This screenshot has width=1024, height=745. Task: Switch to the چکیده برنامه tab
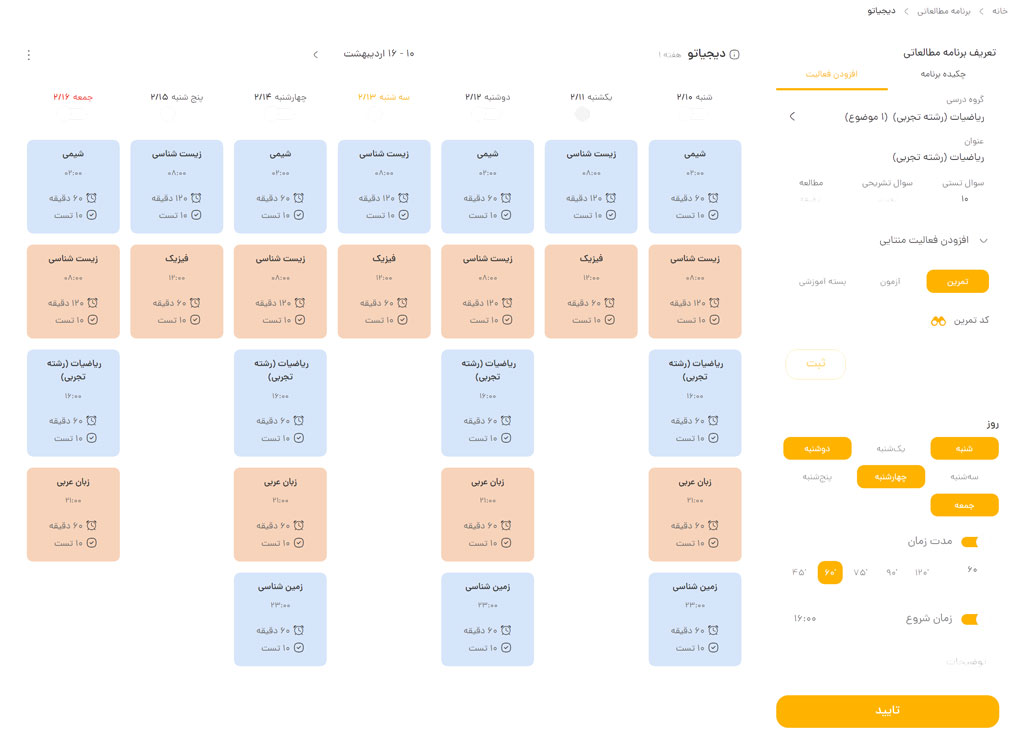[x=942, y=74]
